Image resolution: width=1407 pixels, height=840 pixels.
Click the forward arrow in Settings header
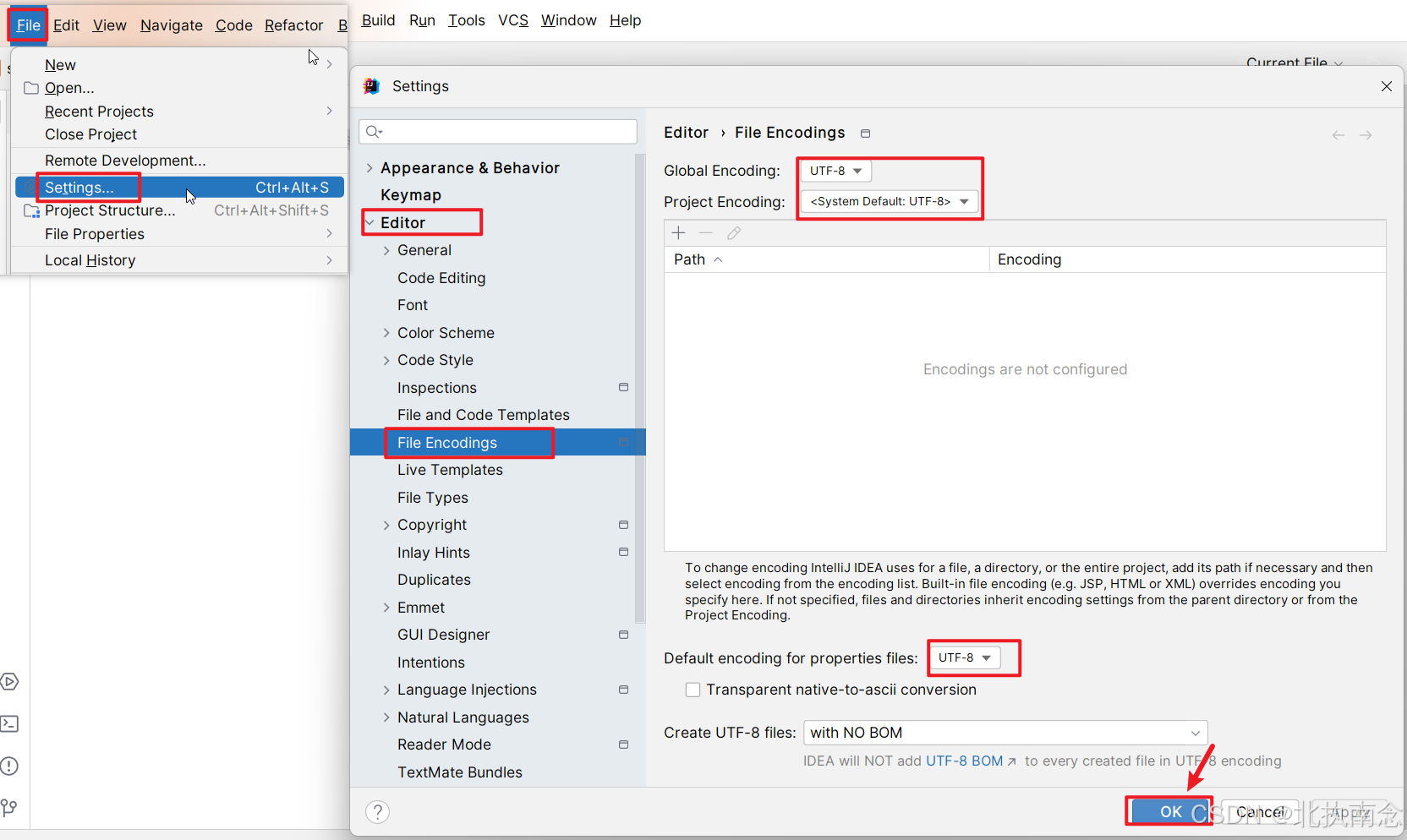coord(1366,135)
